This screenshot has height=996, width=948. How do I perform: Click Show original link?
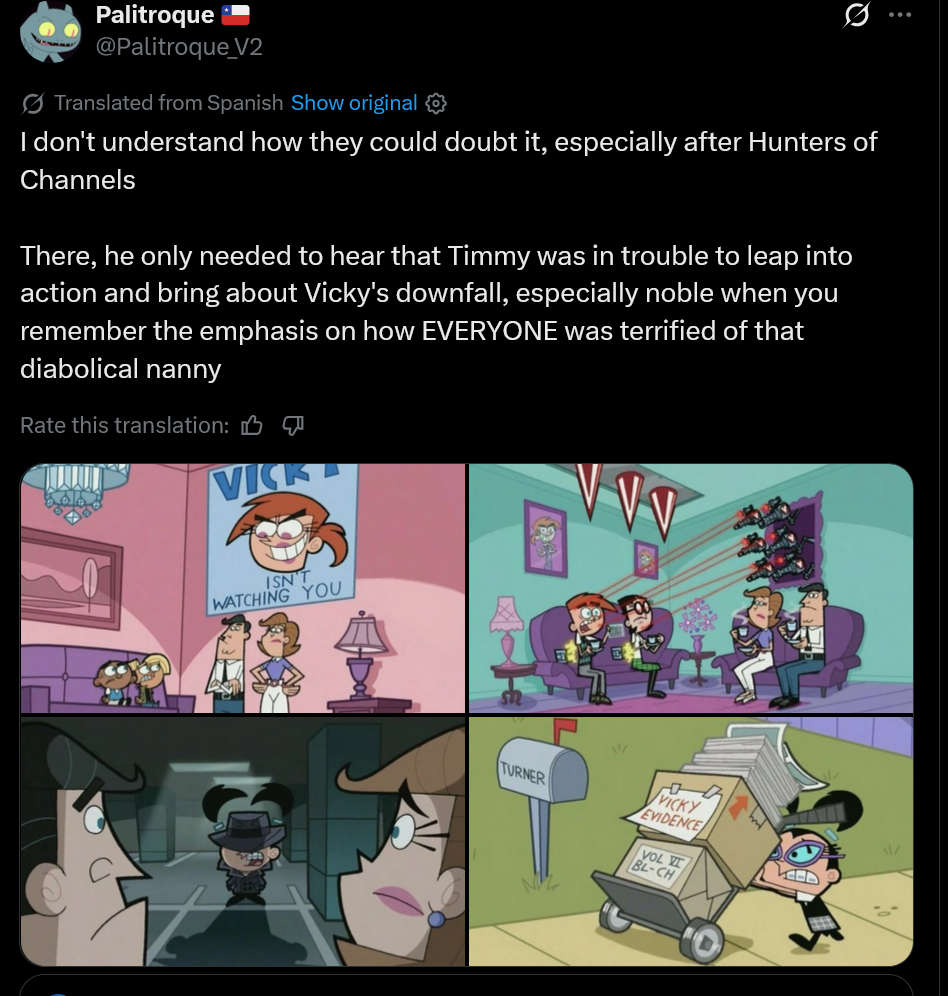click(354, 103)
